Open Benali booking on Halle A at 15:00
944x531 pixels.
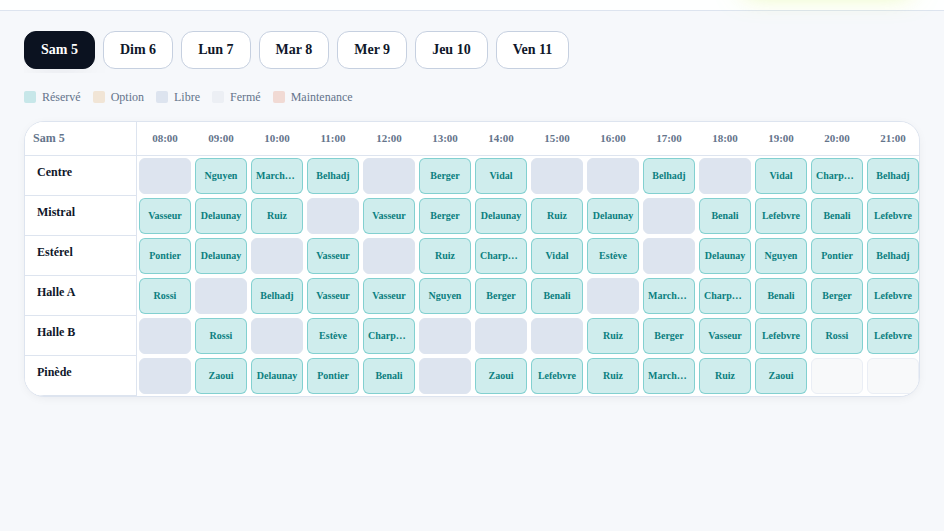click(557, 296)
